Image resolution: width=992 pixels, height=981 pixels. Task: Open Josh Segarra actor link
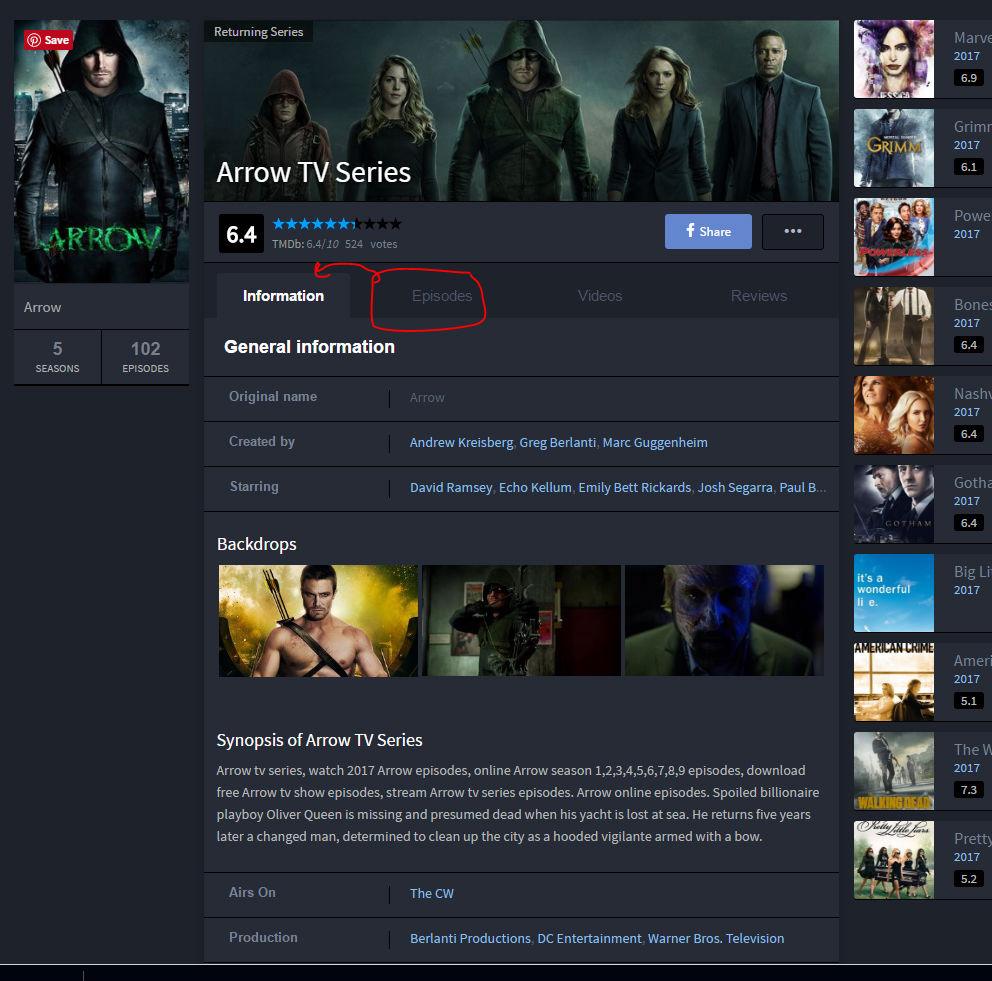click(x=735, y=488)
